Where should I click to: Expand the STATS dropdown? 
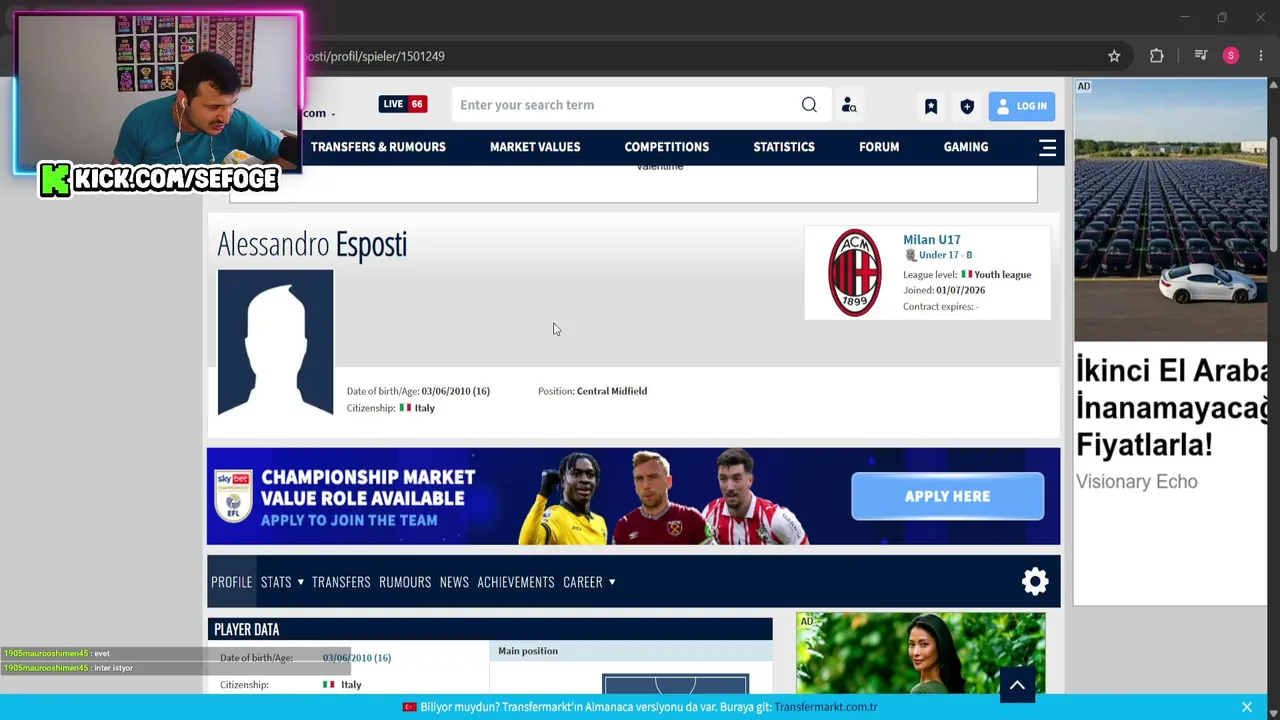(282, 582)
